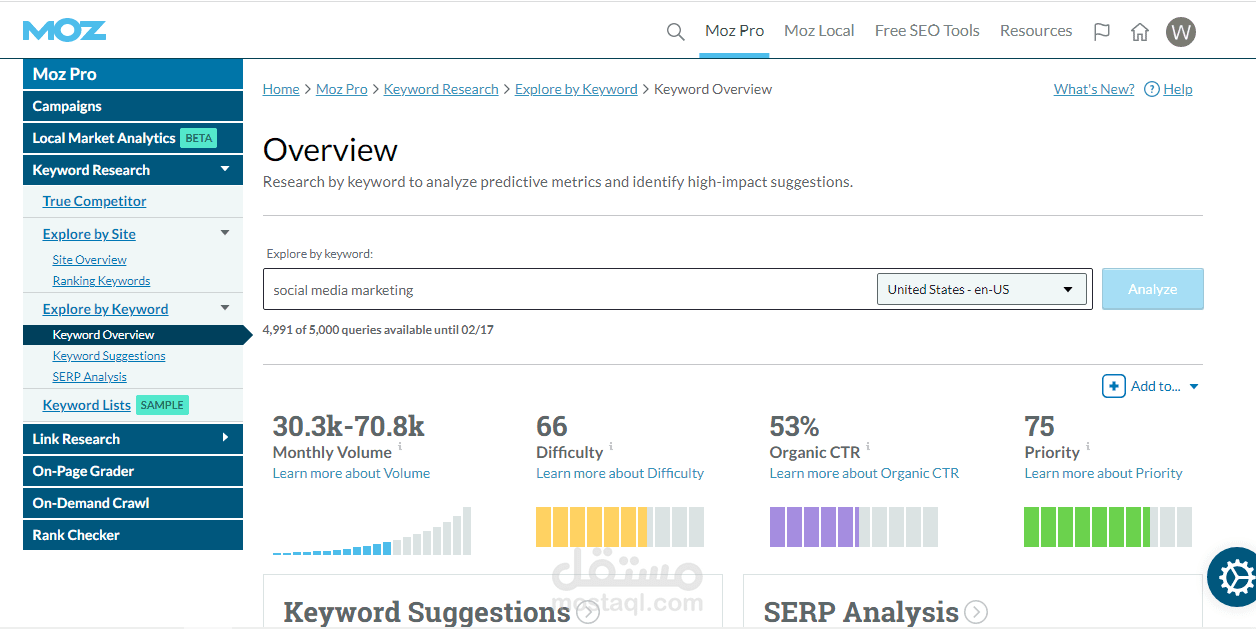Select Keyword Overview in sidebar

pyautogui.click(x=133, y=335)
